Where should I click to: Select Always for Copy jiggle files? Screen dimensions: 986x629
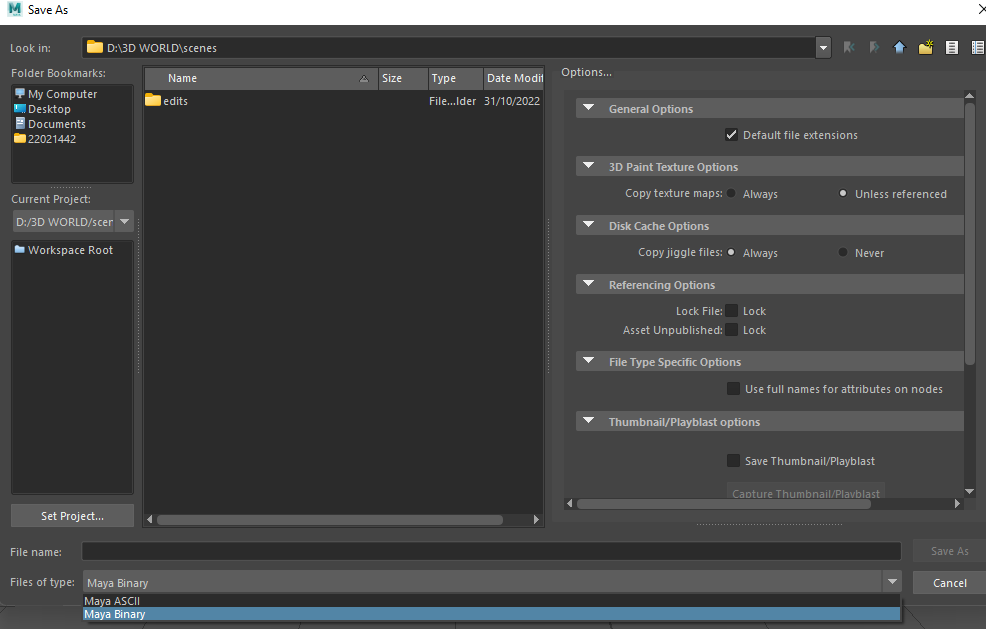pos(731,252)
